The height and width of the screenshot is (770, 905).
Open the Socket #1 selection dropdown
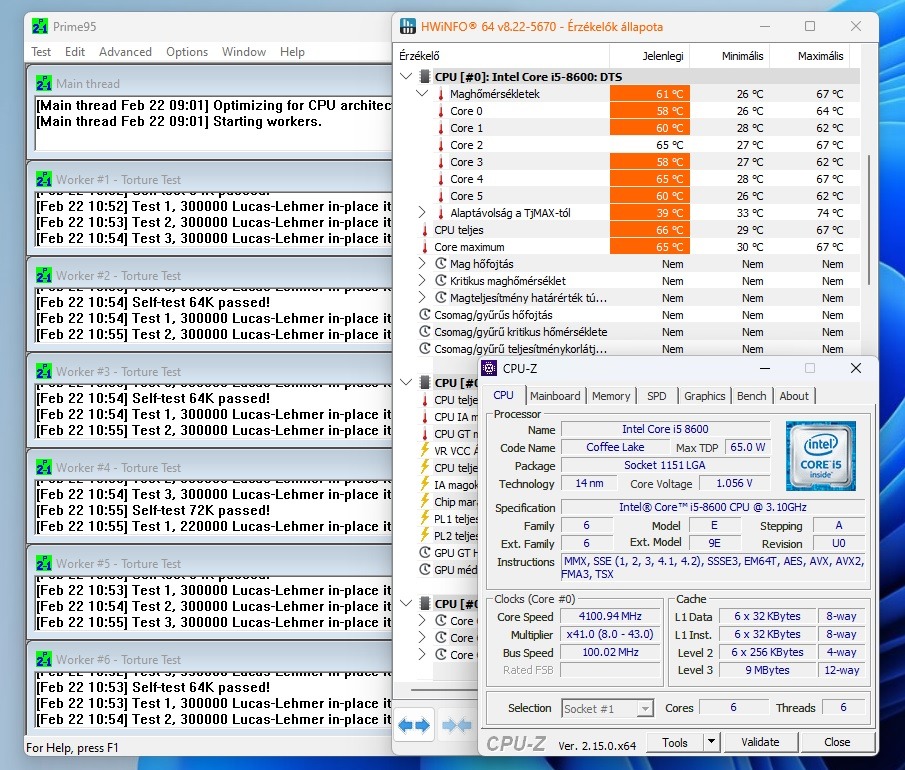coord(645,708)
